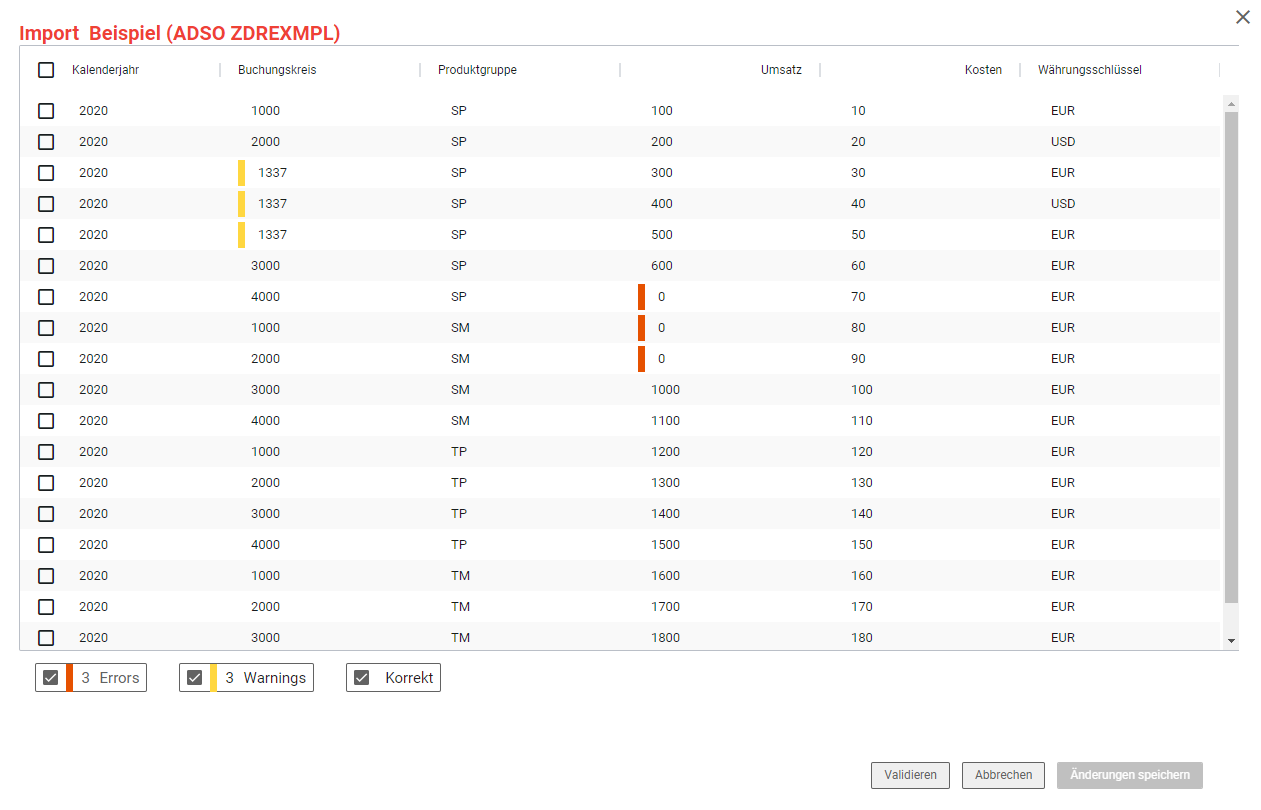Click the Import Beispiel (ADSO ZDREXMPL) title

pyautogui.click(x=180, y=33)
